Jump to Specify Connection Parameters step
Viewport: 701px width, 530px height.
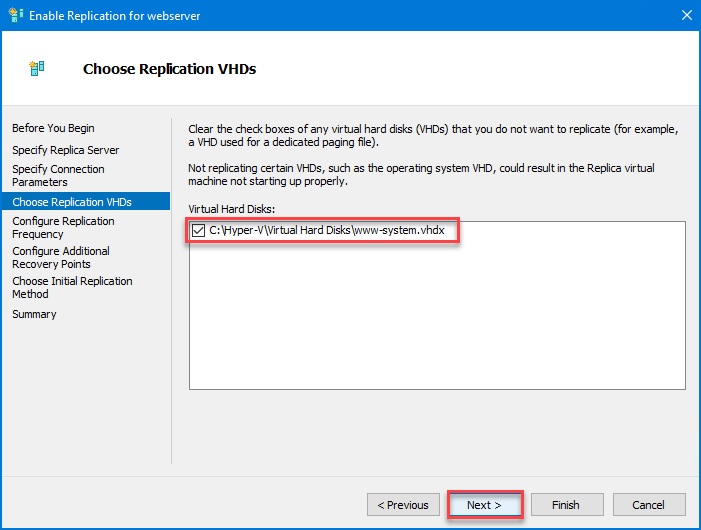(58, 176)
